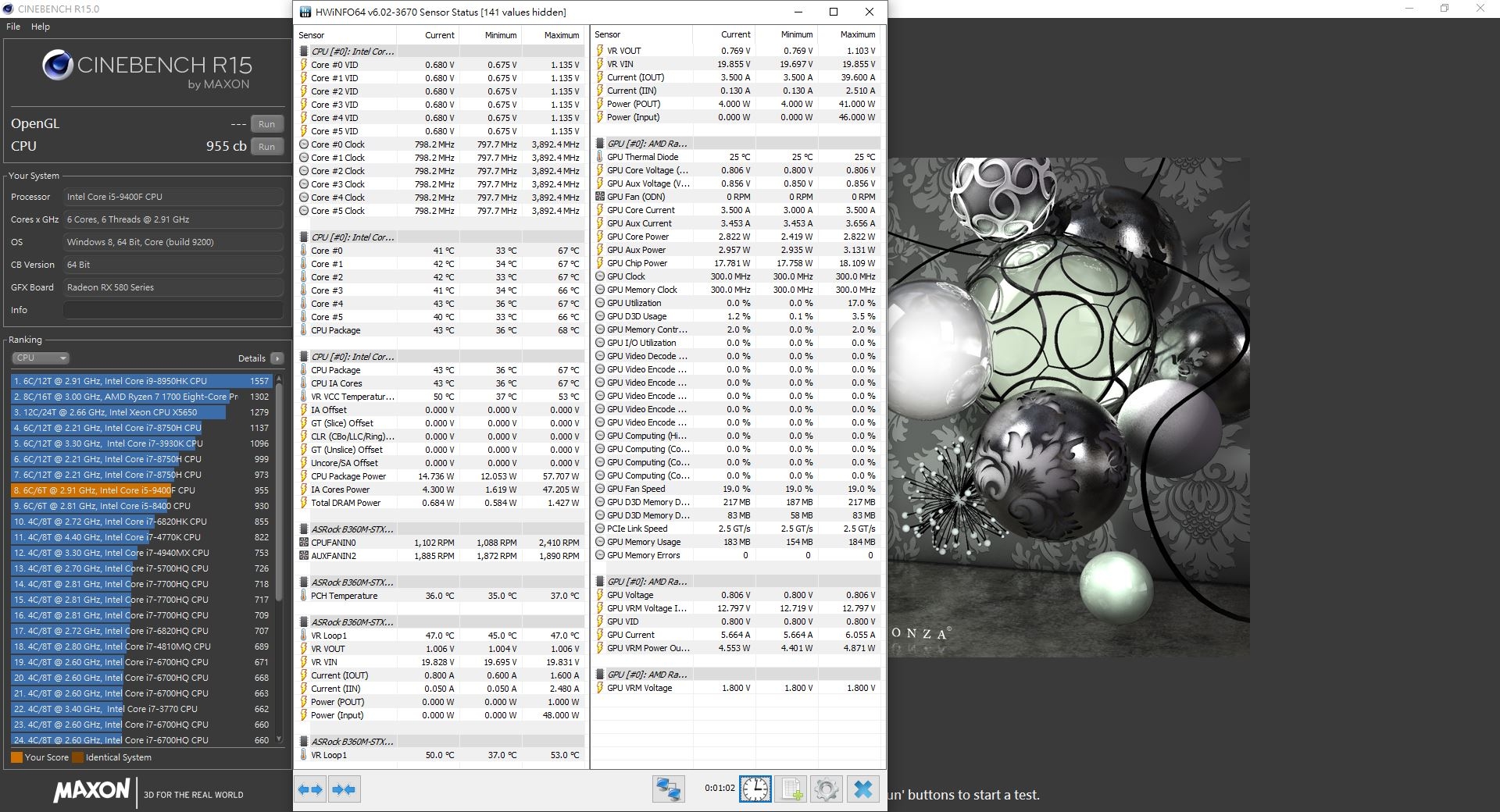Open the CPU ranking type dropdown
This screenshot has height=812, width=1500.
41,358
